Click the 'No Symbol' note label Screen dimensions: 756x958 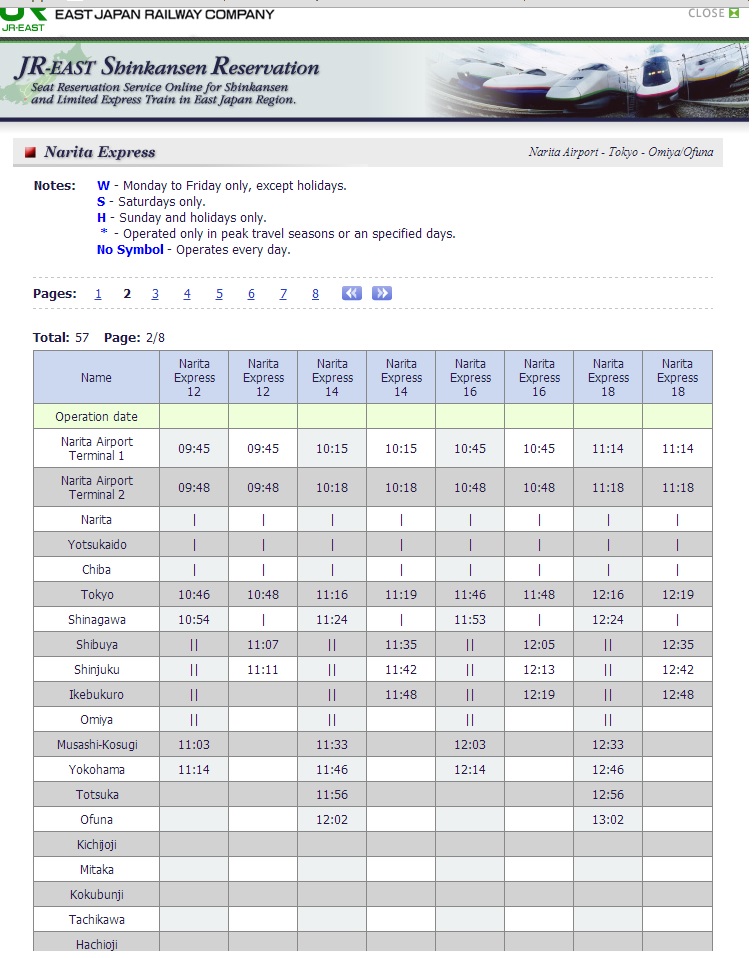(130, 250)
